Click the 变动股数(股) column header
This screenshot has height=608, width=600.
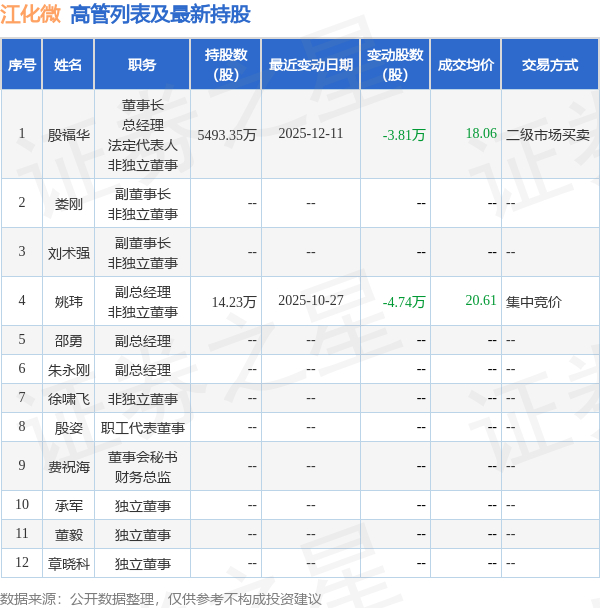click(x=395, y=65)
